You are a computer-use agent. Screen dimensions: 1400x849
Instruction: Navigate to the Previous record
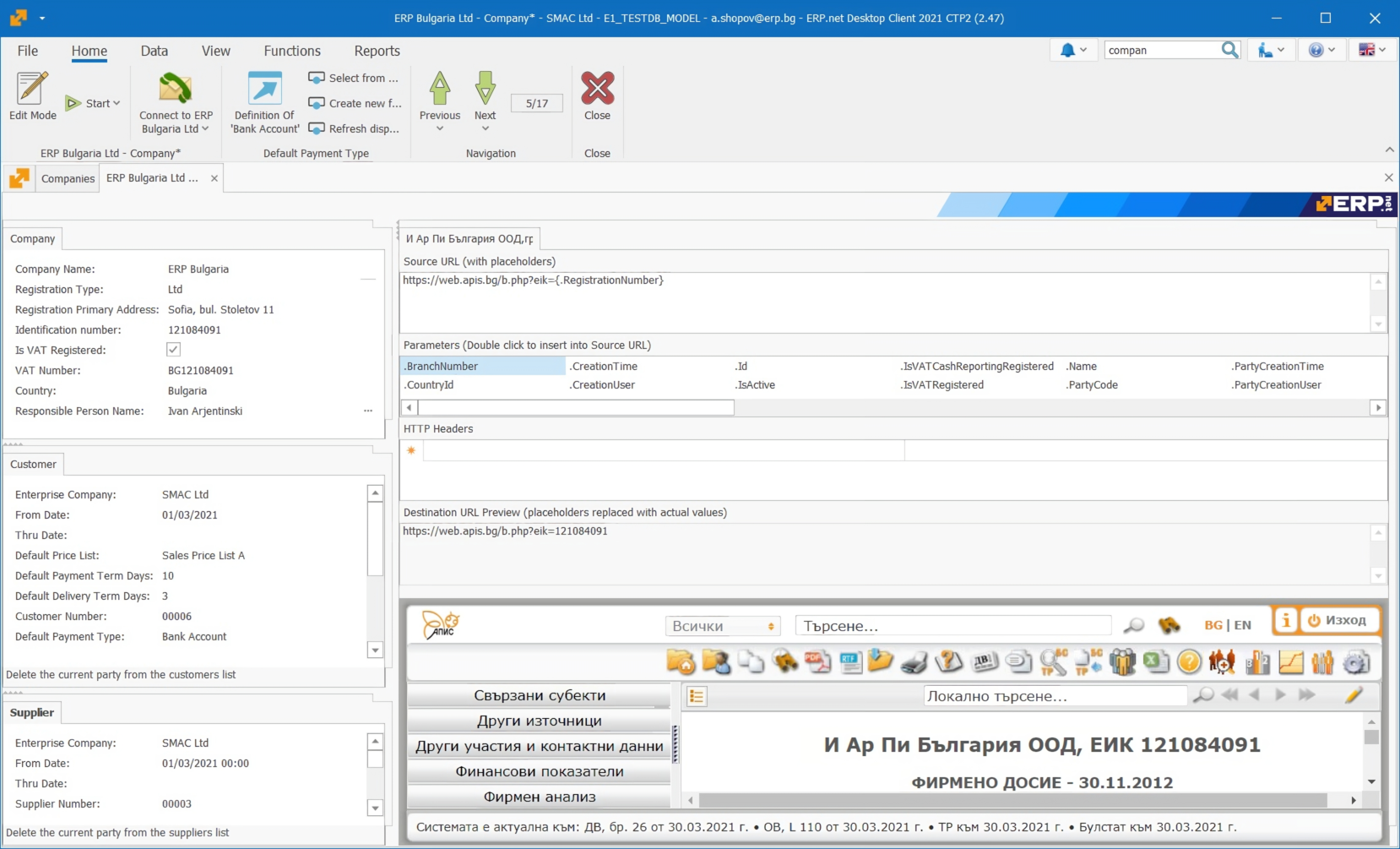click(439, 100)
